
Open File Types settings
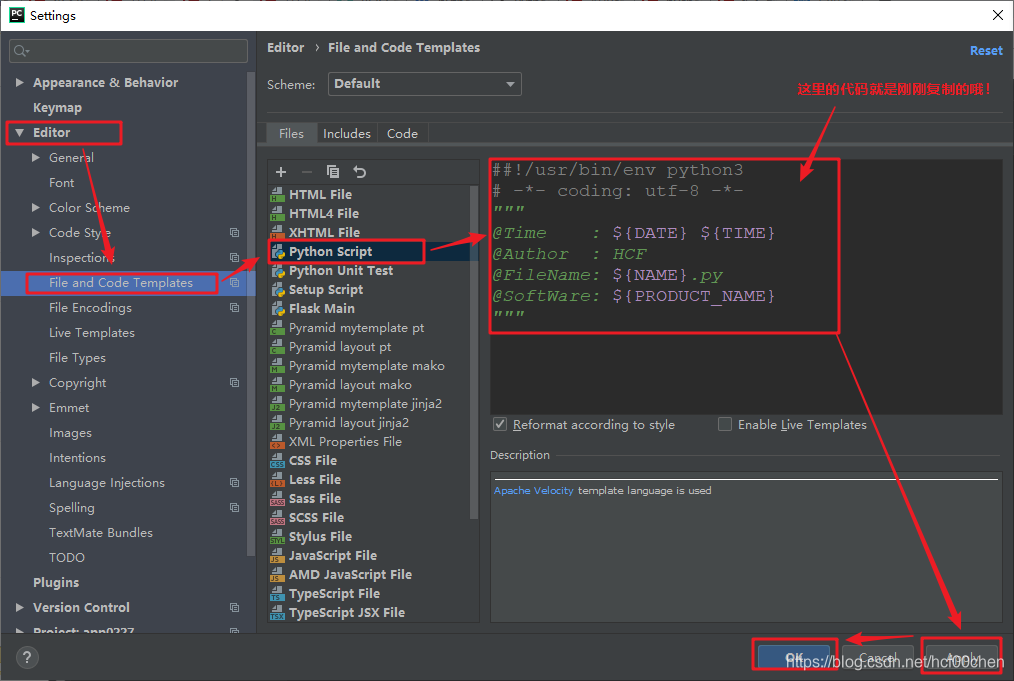click(77, 358)
